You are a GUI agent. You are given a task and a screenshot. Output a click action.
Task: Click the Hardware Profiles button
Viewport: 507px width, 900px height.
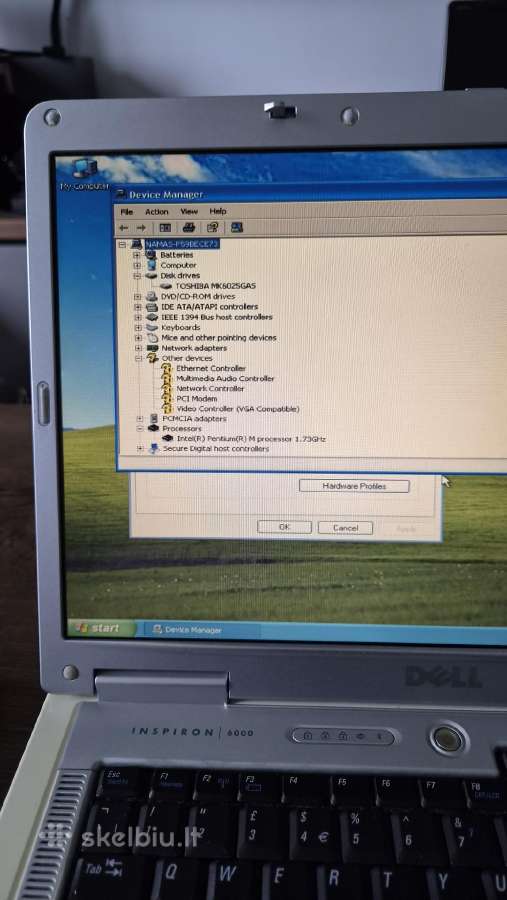[x=354, y=486]
